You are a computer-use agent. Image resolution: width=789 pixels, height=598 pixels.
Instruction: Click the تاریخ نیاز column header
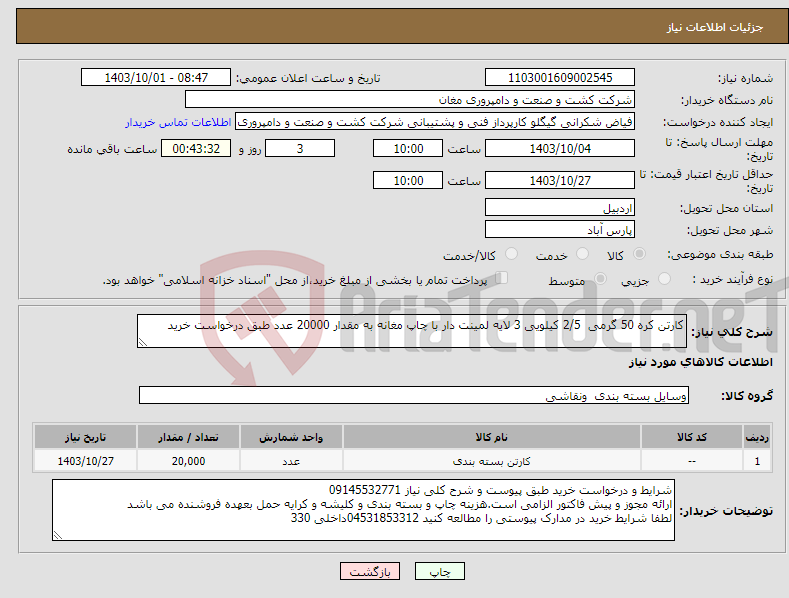86,437
